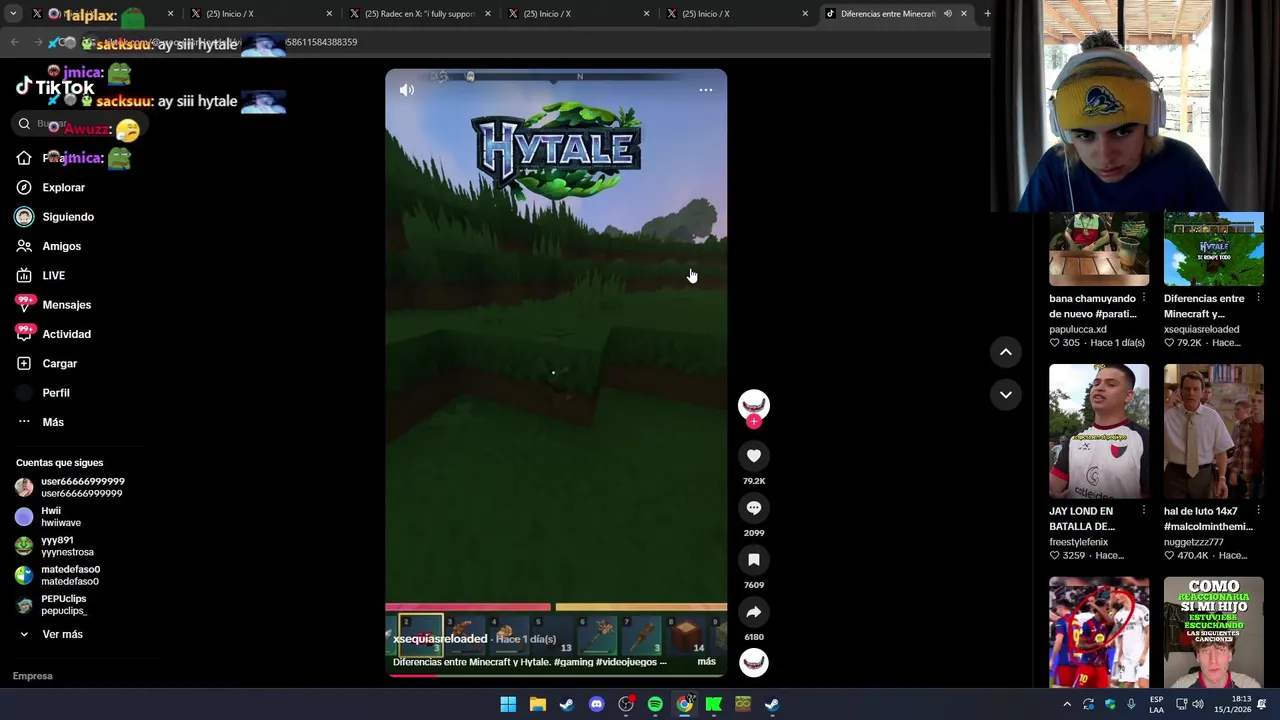Open the TikTok logo home link
This screenshot has width=1280, height=720.
coord(55,87)
